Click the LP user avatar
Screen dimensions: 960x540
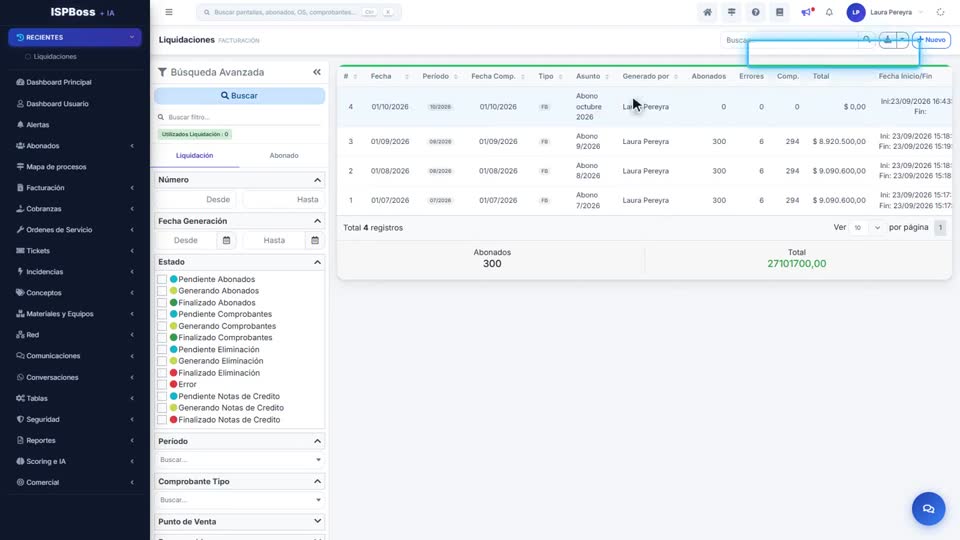point(855,12)
